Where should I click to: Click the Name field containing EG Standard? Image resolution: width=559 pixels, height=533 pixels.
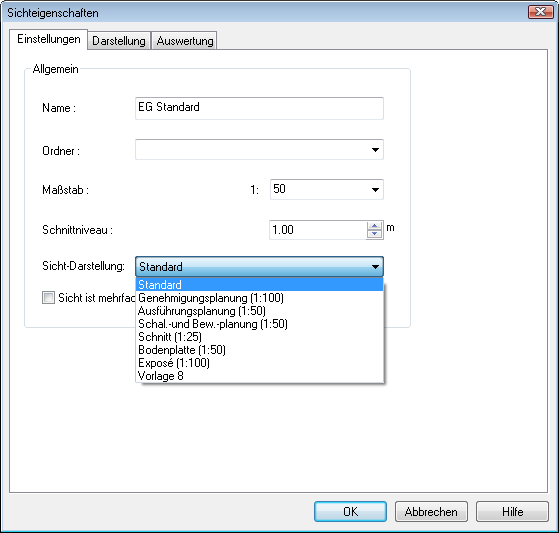coord(259,108)
